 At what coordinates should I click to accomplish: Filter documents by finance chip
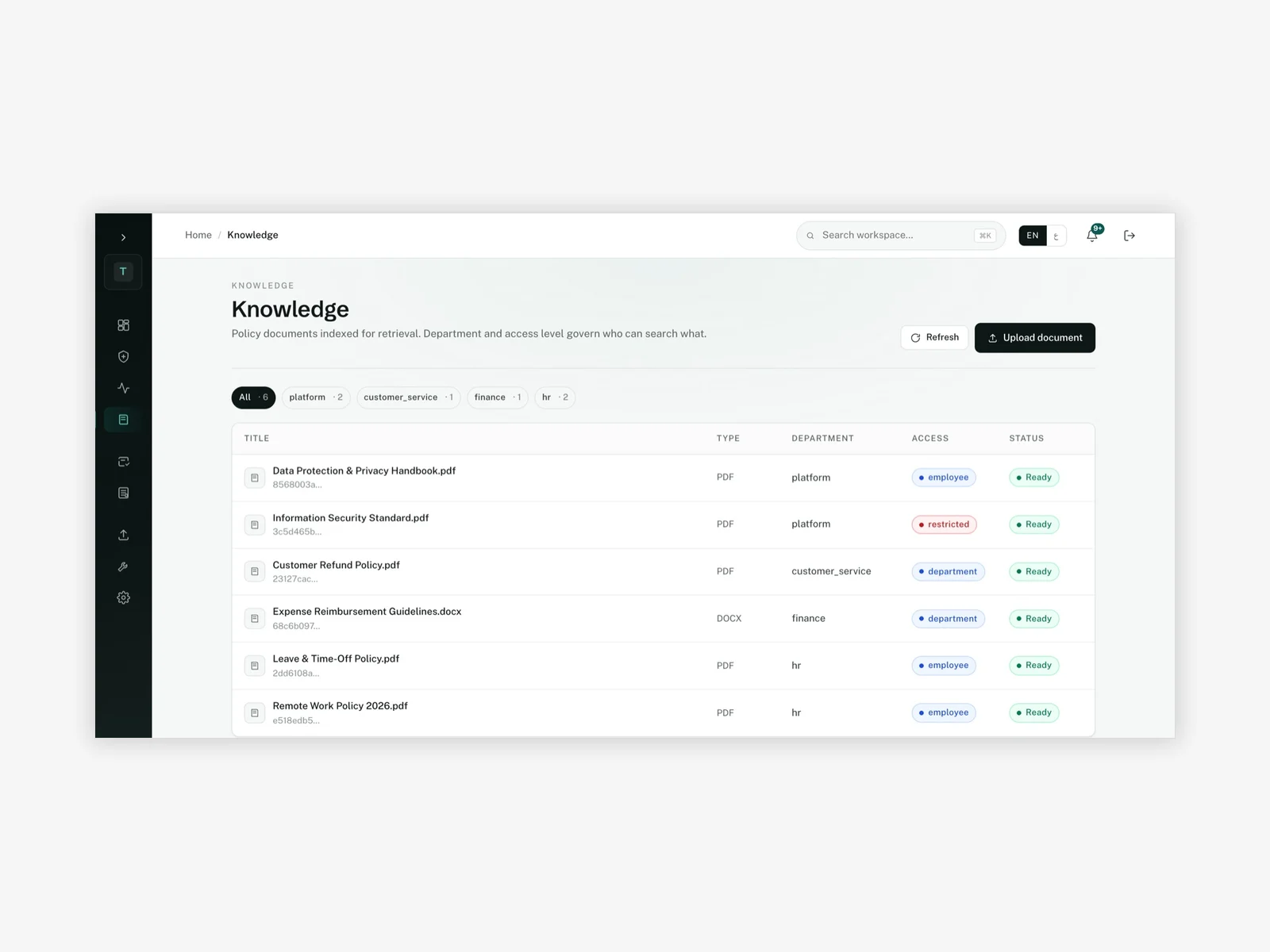coord(498,397)
